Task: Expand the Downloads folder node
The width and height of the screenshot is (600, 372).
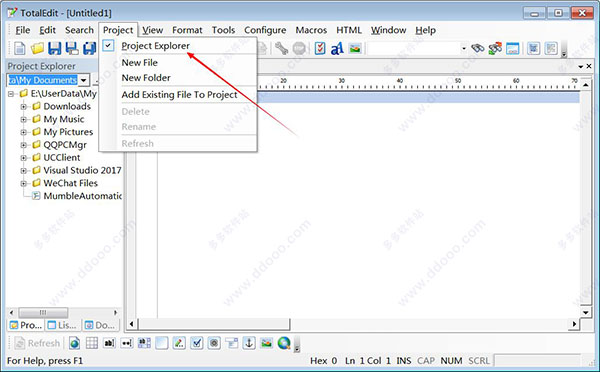Action: click(x=24, y=106)
